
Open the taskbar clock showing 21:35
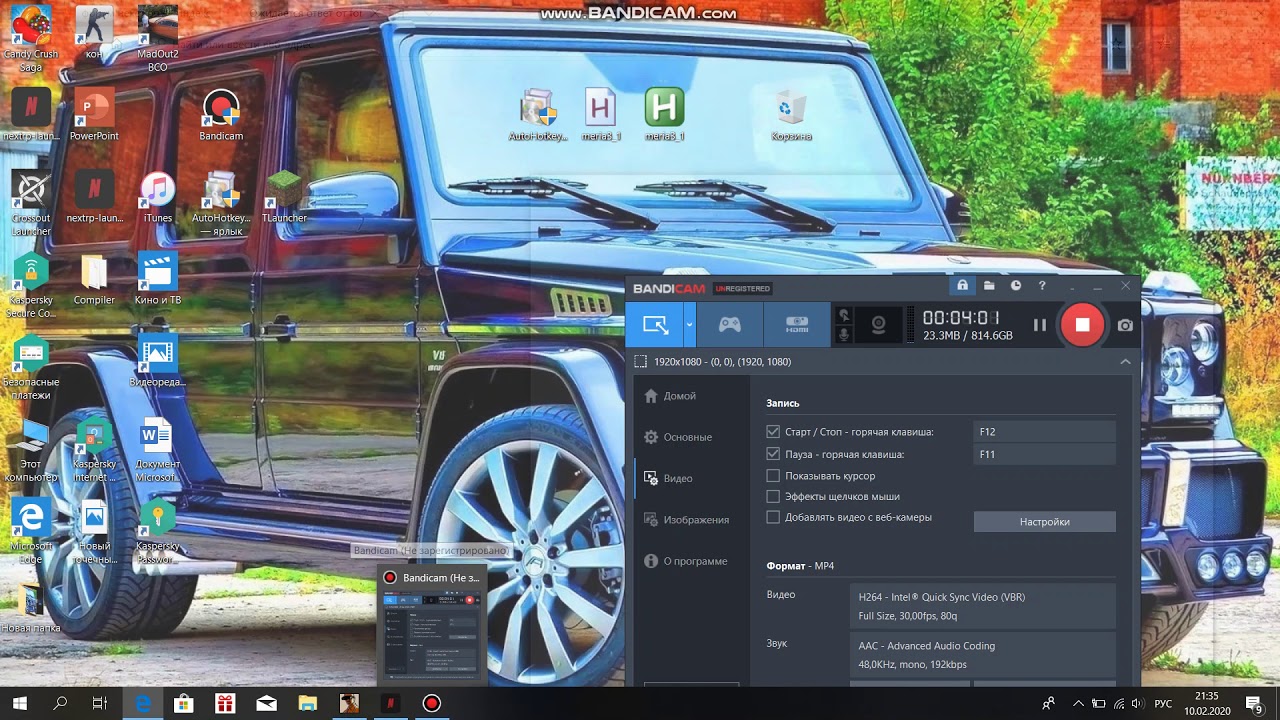coord(1207,704)
